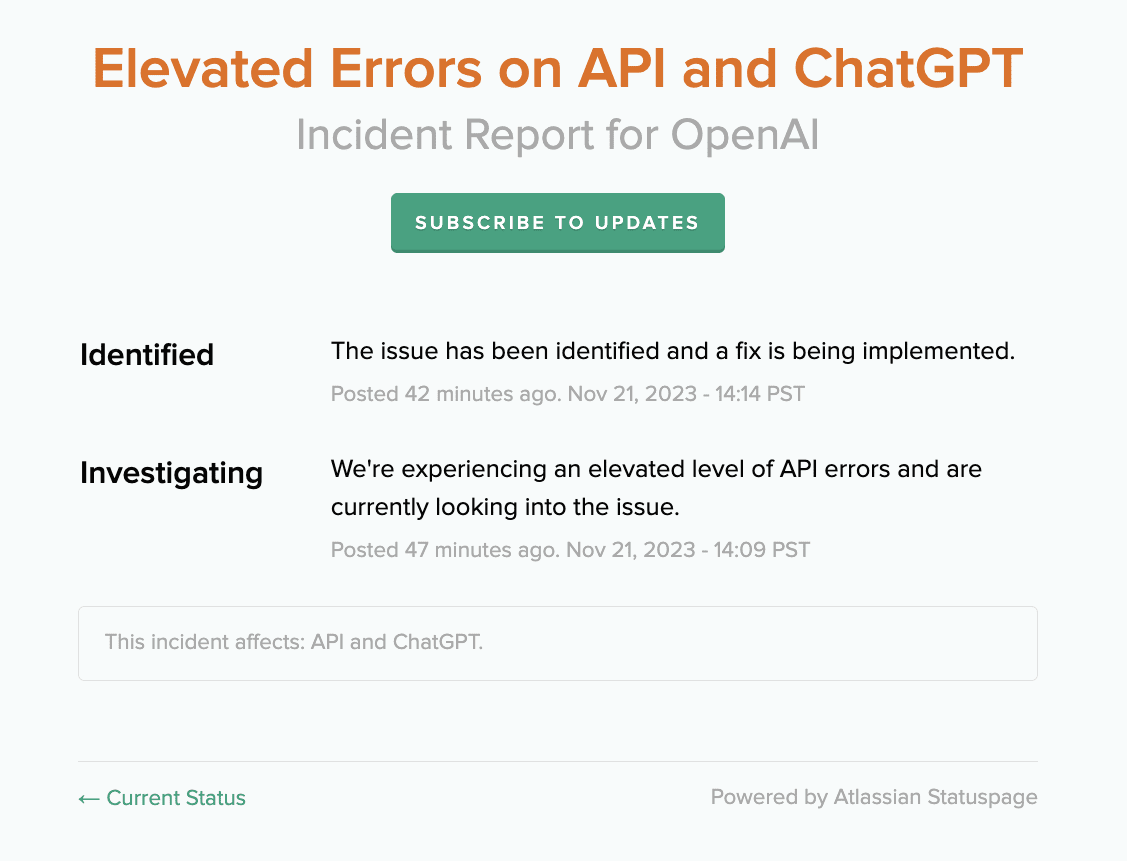Click the left arrow before Current Status
Image resolution: width=1127 pixels, height=861 pixels.
point(87,798)
